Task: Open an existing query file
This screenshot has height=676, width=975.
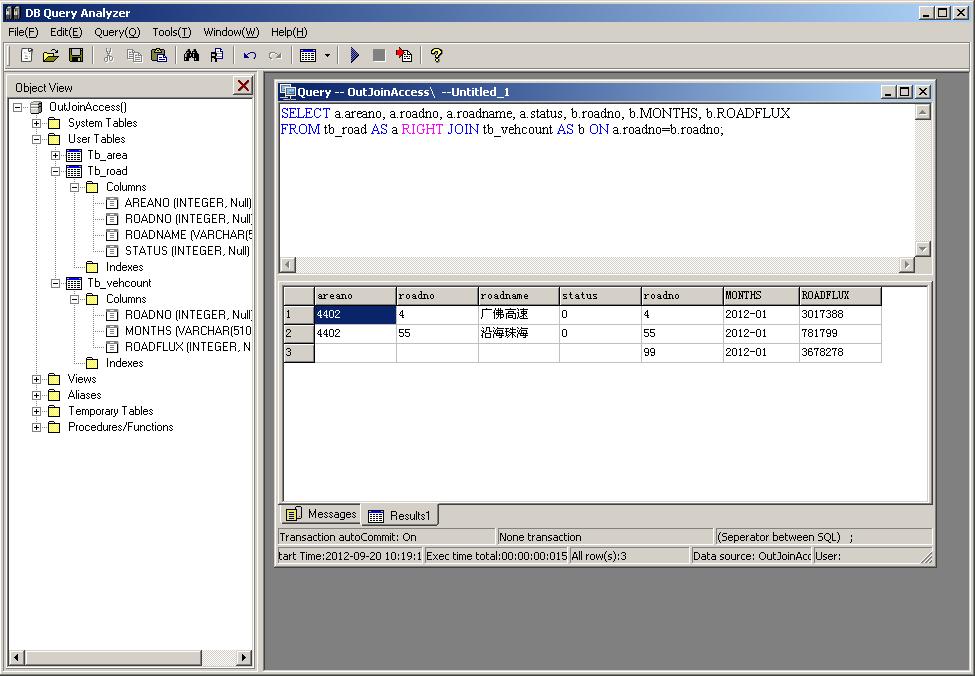Action: pos(50,55)
